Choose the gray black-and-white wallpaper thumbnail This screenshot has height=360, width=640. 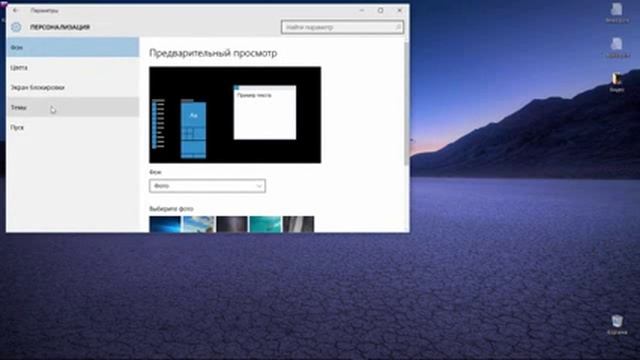pos(299,224)
